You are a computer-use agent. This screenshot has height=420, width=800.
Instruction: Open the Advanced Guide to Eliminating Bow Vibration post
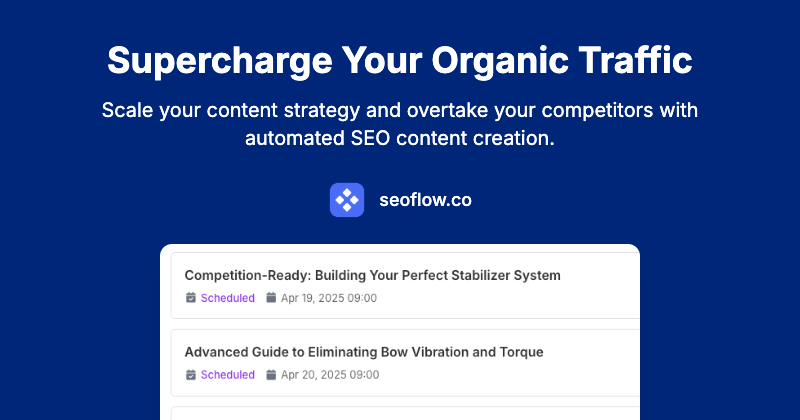(x=363, y=352)
